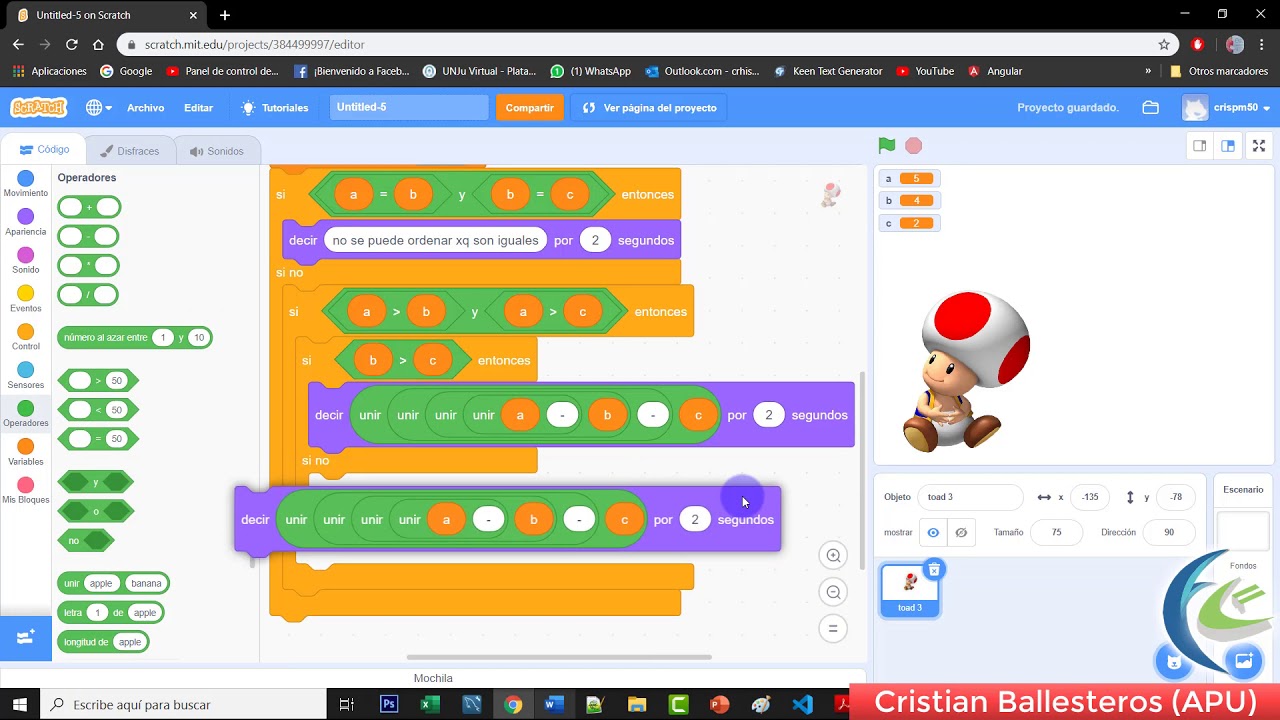Pick the 'longitud de apple' block
Screen dimensions: 1280x720
[103, 641]
